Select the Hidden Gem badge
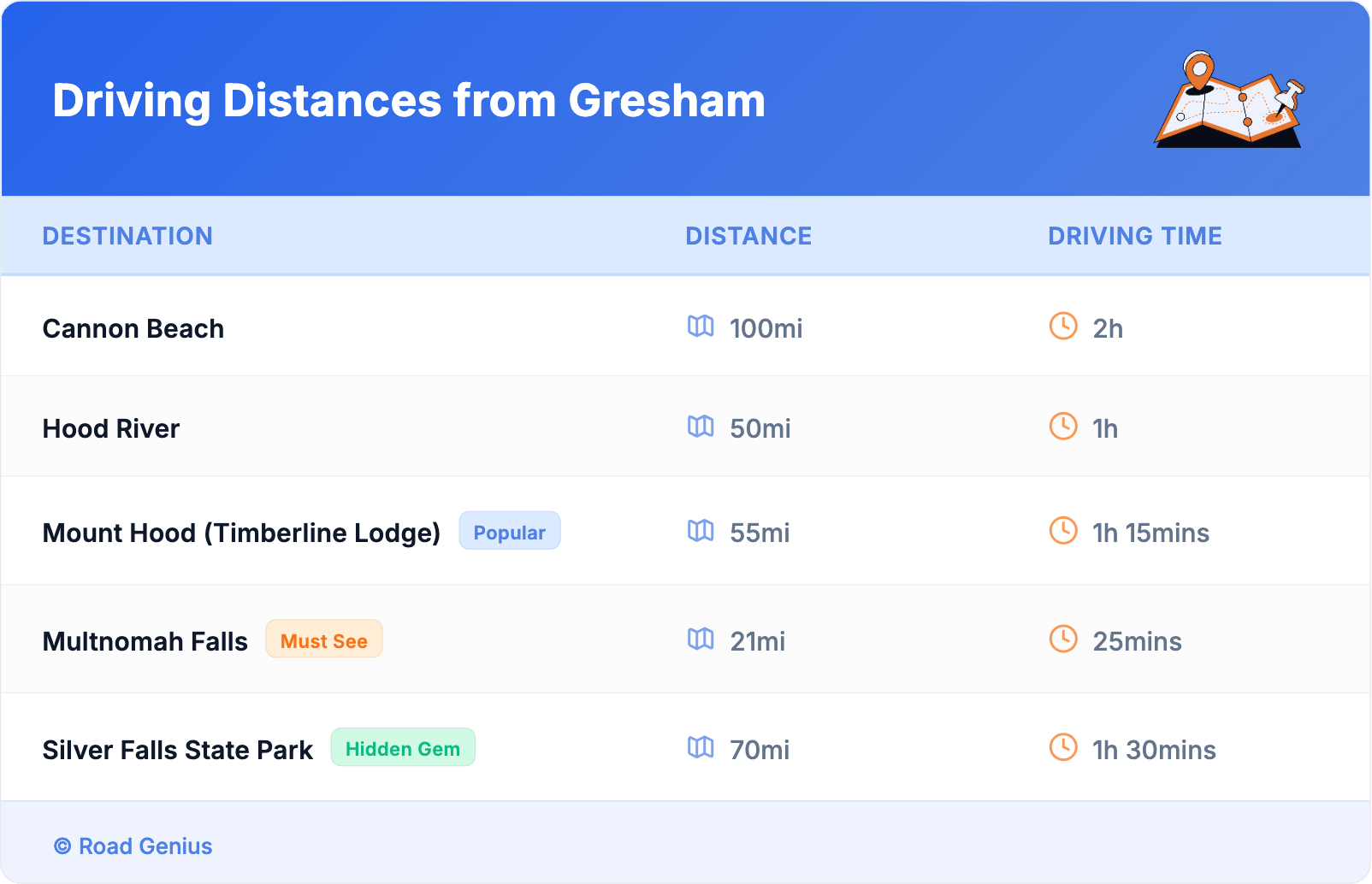This screenshot has width=1372, height=884. click(x=402, y=748)
